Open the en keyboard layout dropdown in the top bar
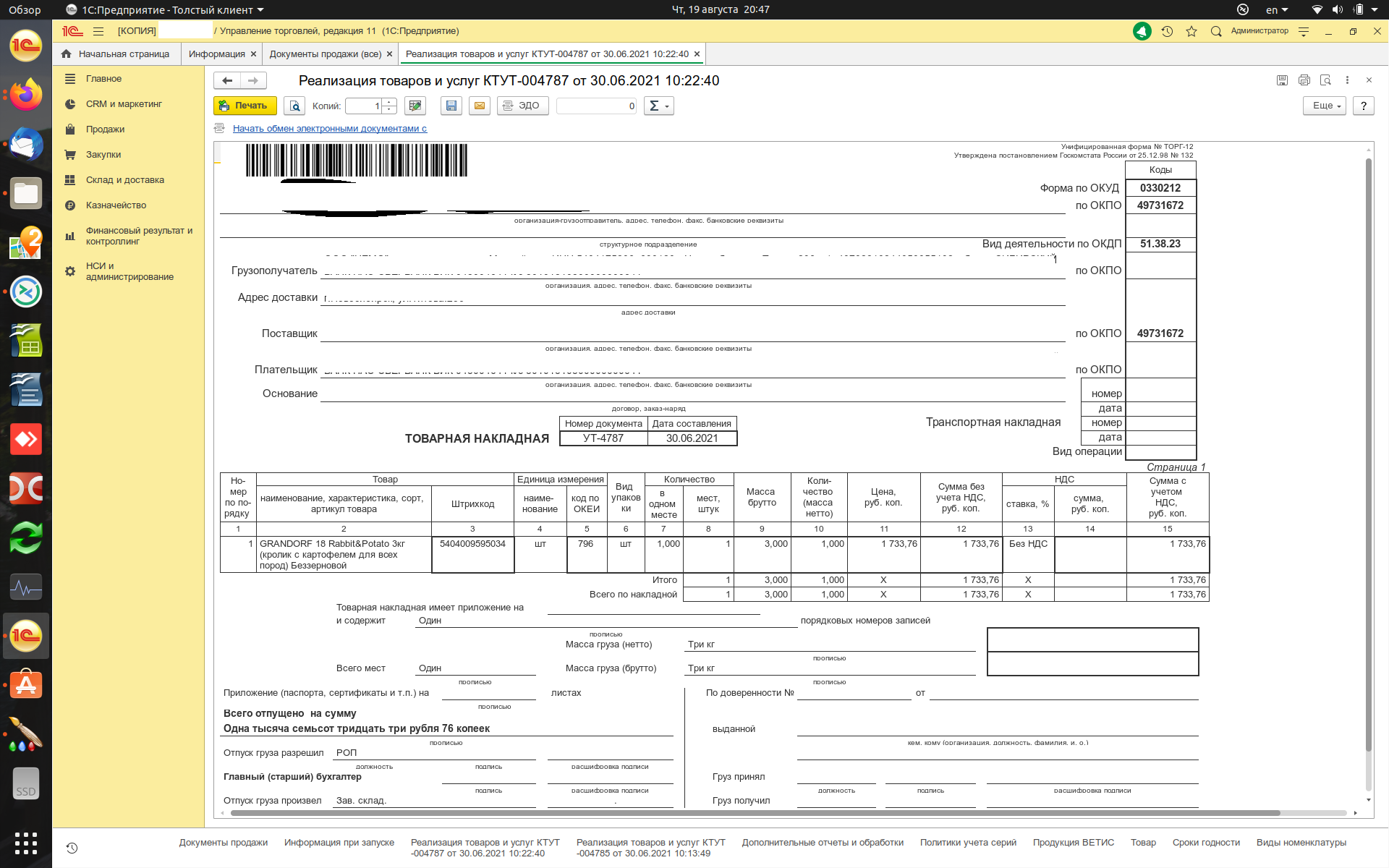The height and width of the screenshot is (868, 1389). pyautogui.click(x=1277, y=9)
